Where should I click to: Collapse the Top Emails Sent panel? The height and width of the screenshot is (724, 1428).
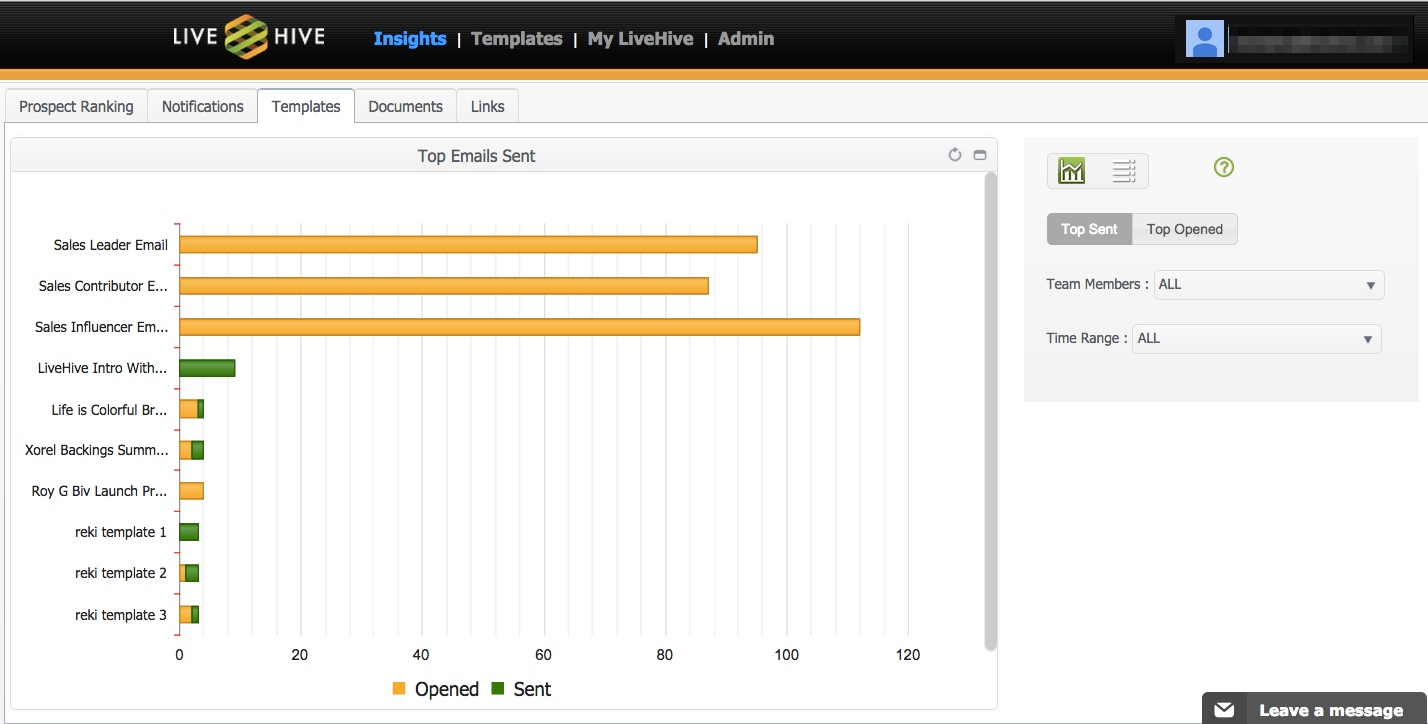(980, 155)
